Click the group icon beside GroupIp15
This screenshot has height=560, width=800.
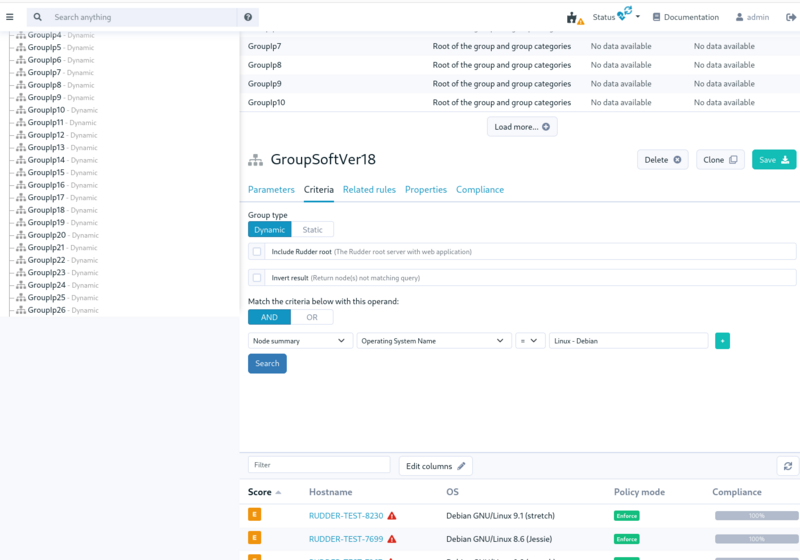[21, 172]
